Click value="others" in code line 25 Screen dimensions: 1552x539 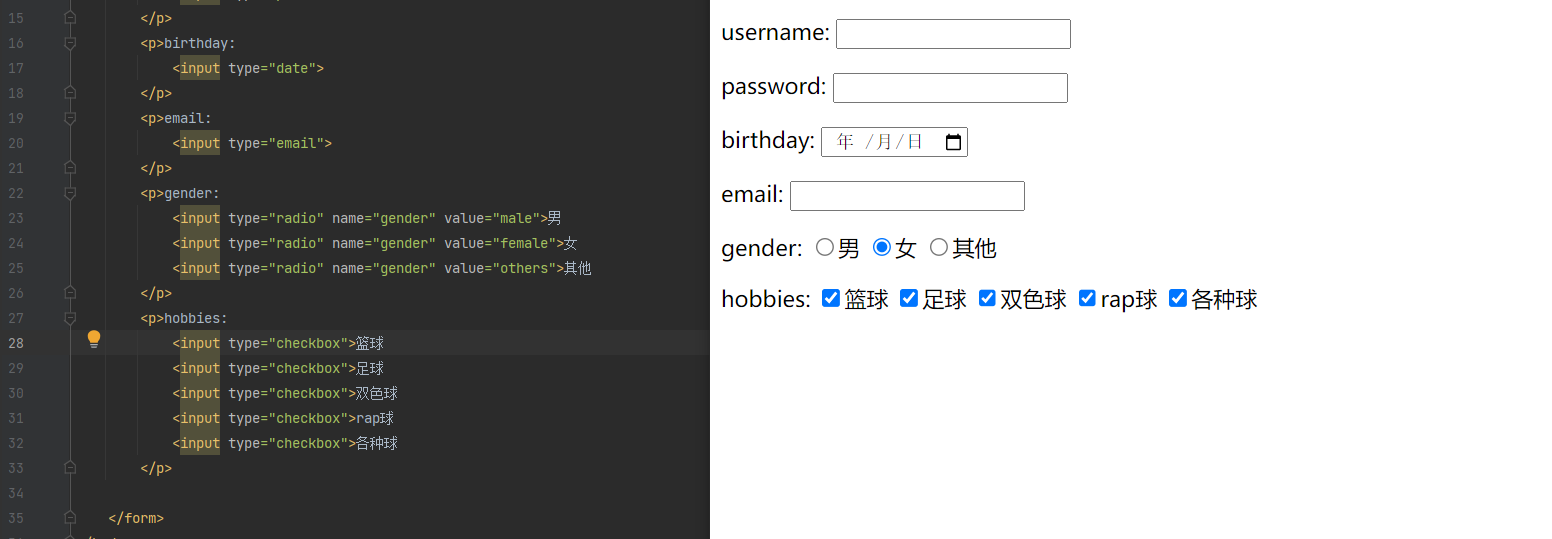(501, 268)
